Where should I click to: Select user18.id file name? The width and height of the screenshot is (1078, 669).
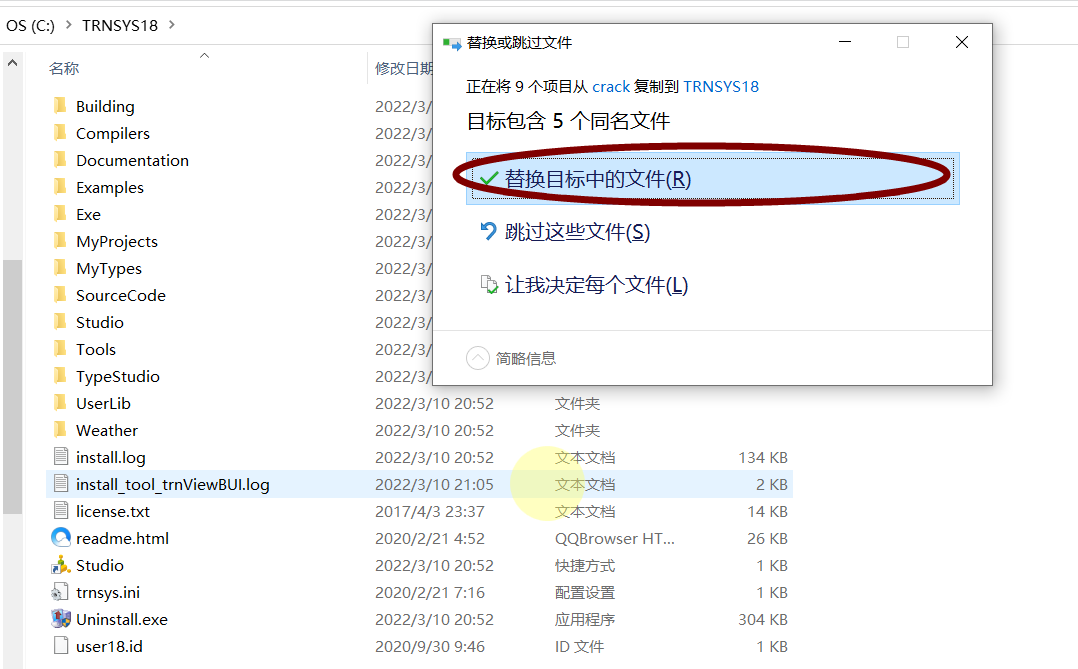click(x=109, y=646)
